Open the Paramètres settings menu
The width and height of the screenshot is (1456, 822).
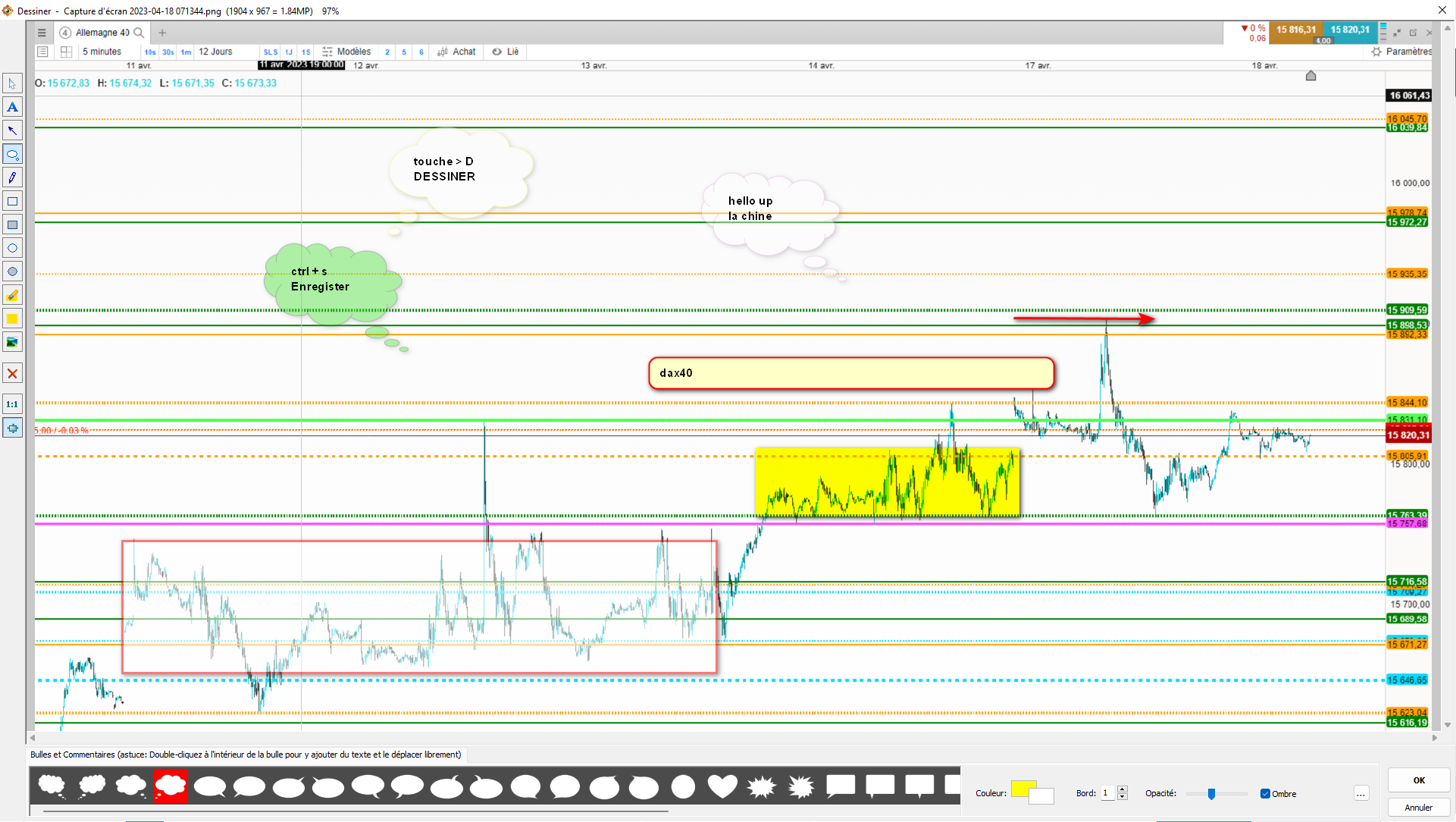pos(1402,52)
